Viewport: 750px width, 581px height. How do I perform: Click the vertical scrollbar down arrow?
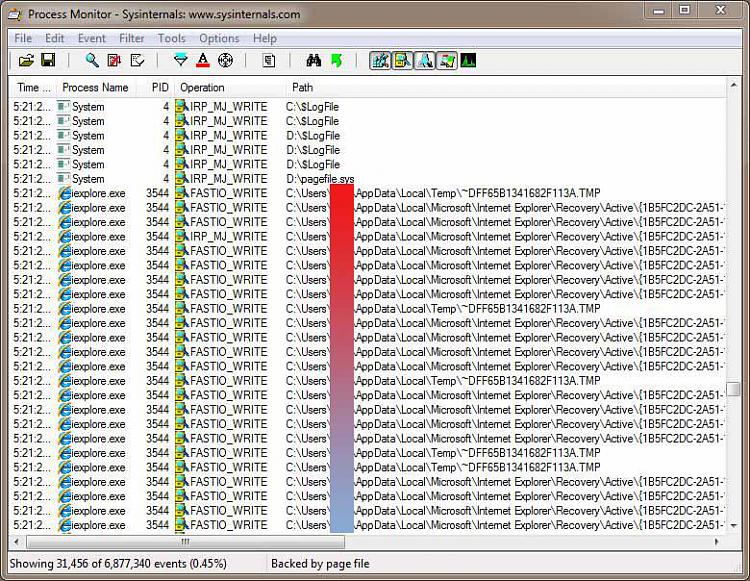tap(733, 526)
